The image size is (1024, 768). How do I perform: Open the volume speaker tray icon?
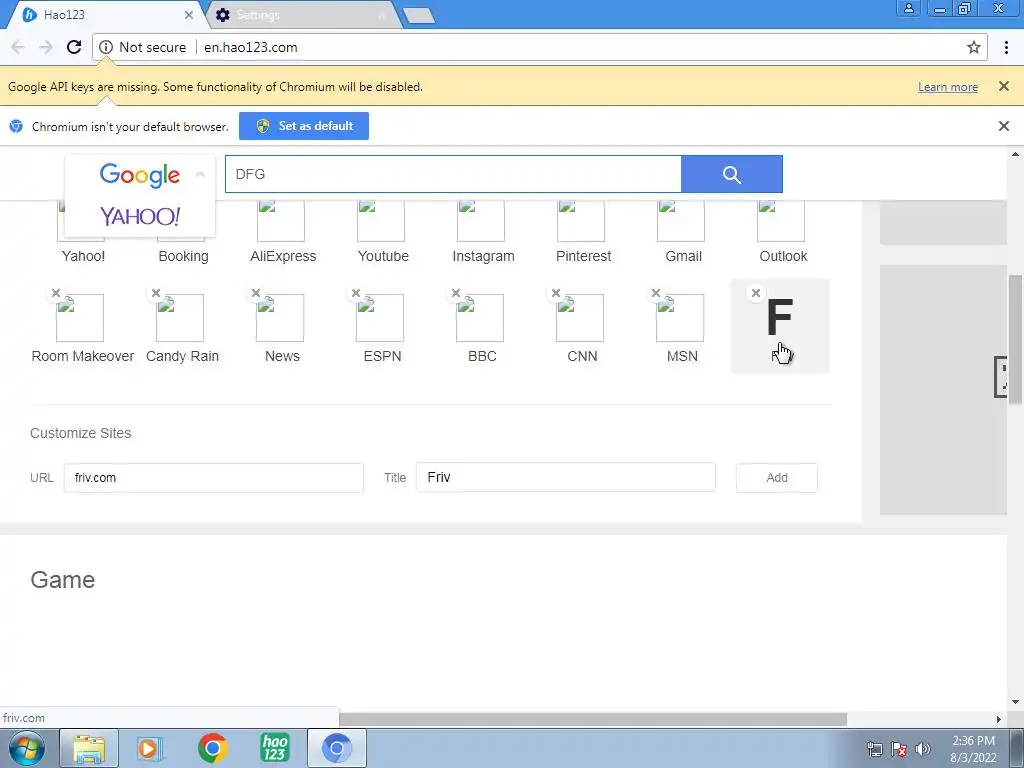click(x=923, y=749)
